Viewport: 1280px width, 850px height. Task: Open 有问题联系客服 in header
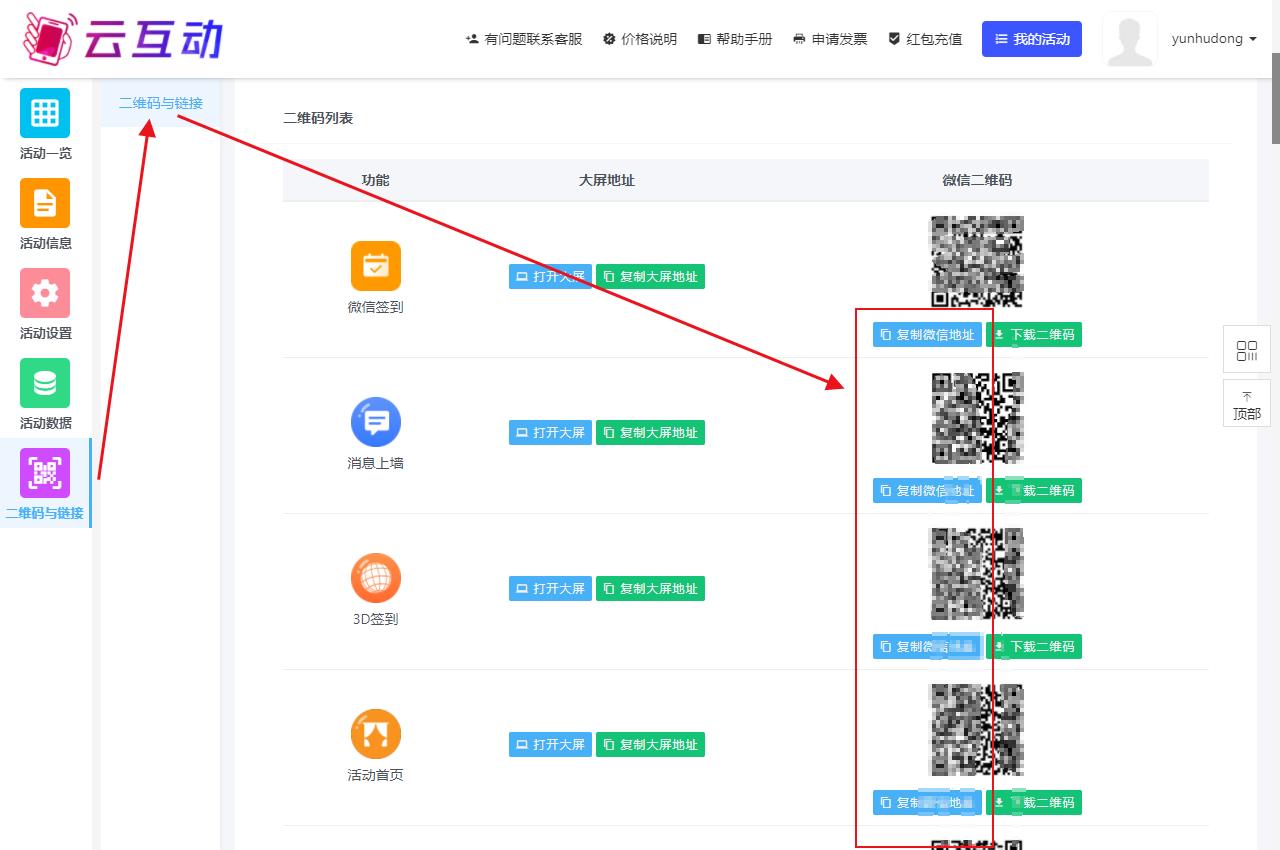[x=524, y=39]
